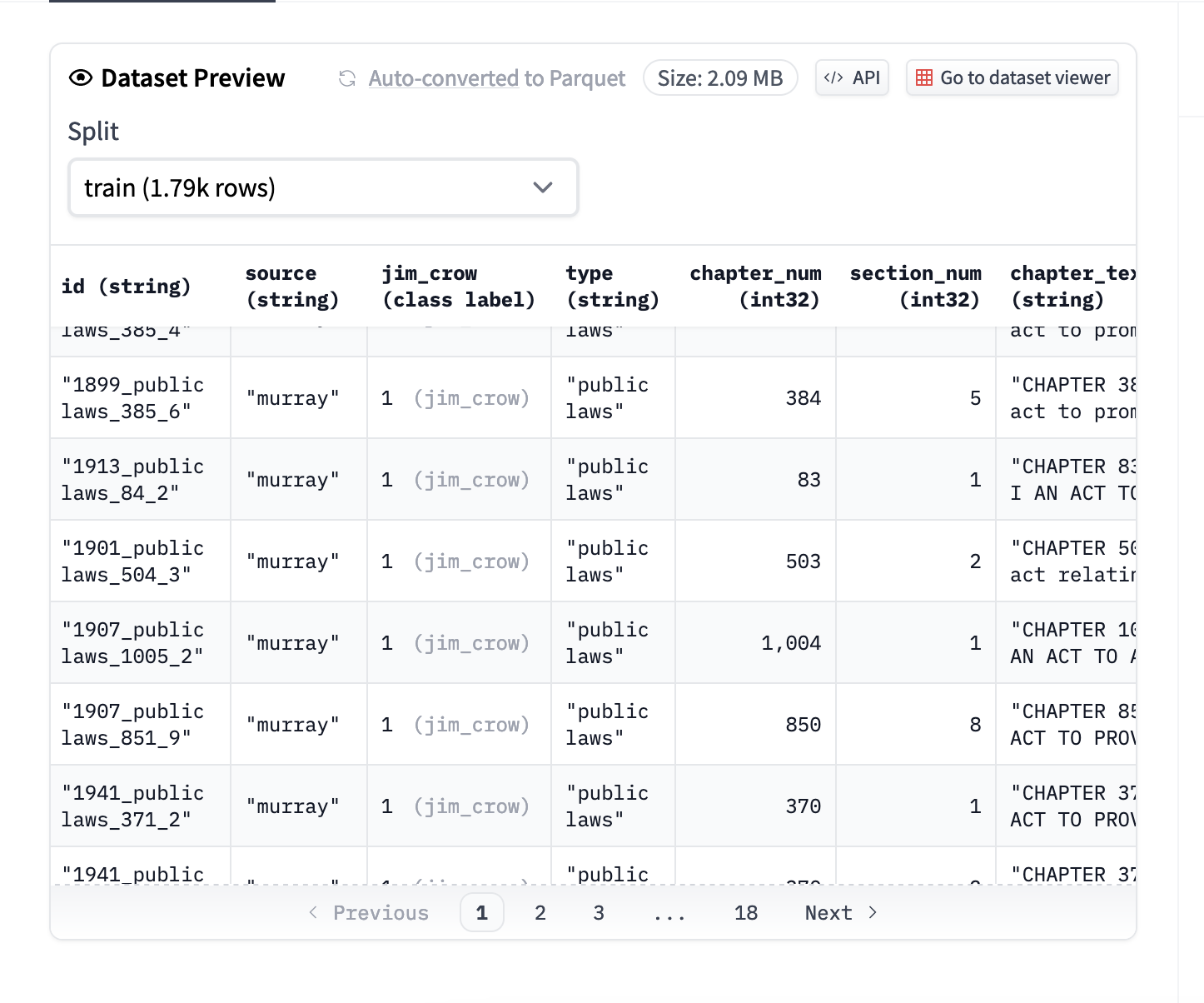This screenshot has height=1003, width=1204.
Task: Click the jim_crow class label column header
Action: pos(458,287)
